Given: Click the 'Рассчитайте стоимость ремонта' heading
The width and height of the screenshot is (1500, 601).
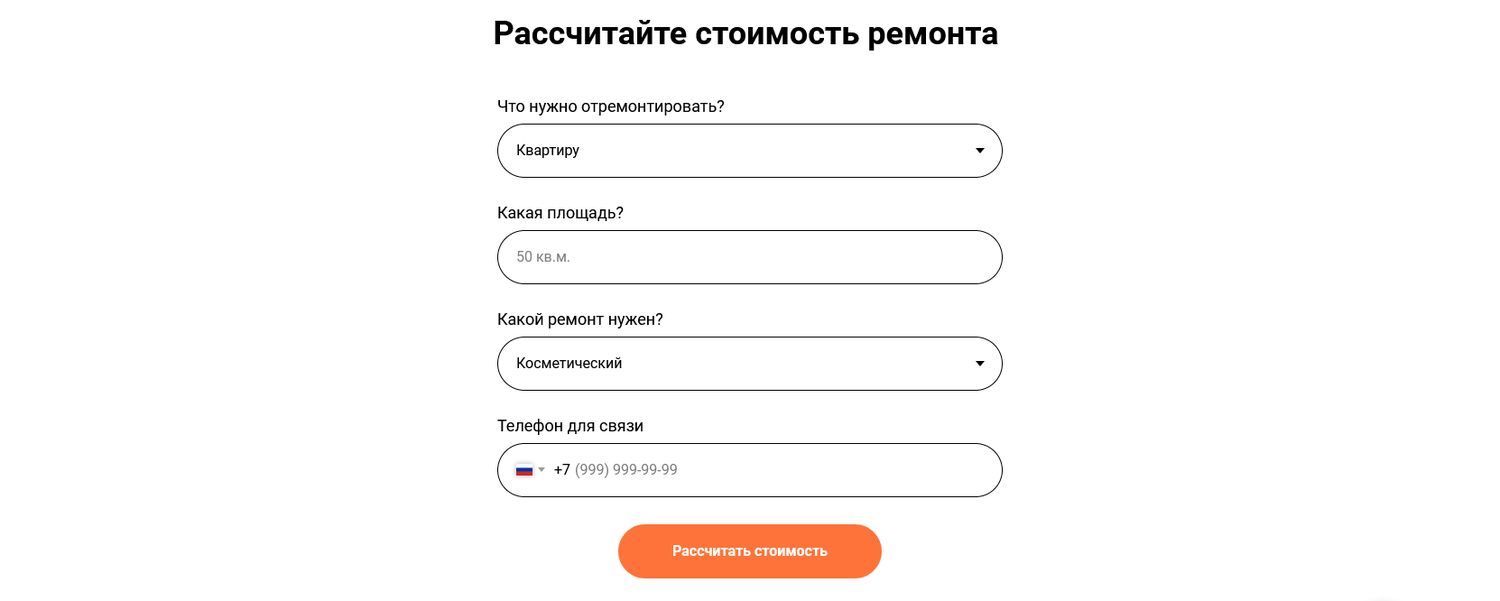Looking at the screenshot, I should tap(745, 33).
